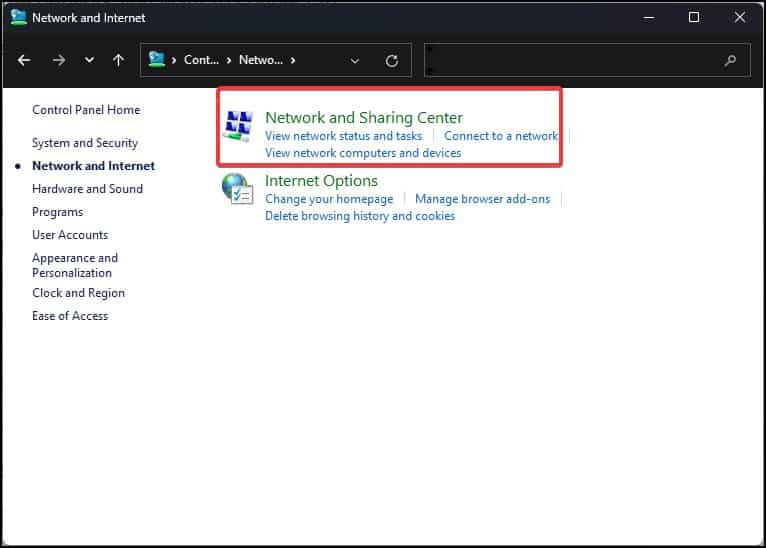
Task: Open the recent locations dropdown chevron
Action: coord(89,60)
